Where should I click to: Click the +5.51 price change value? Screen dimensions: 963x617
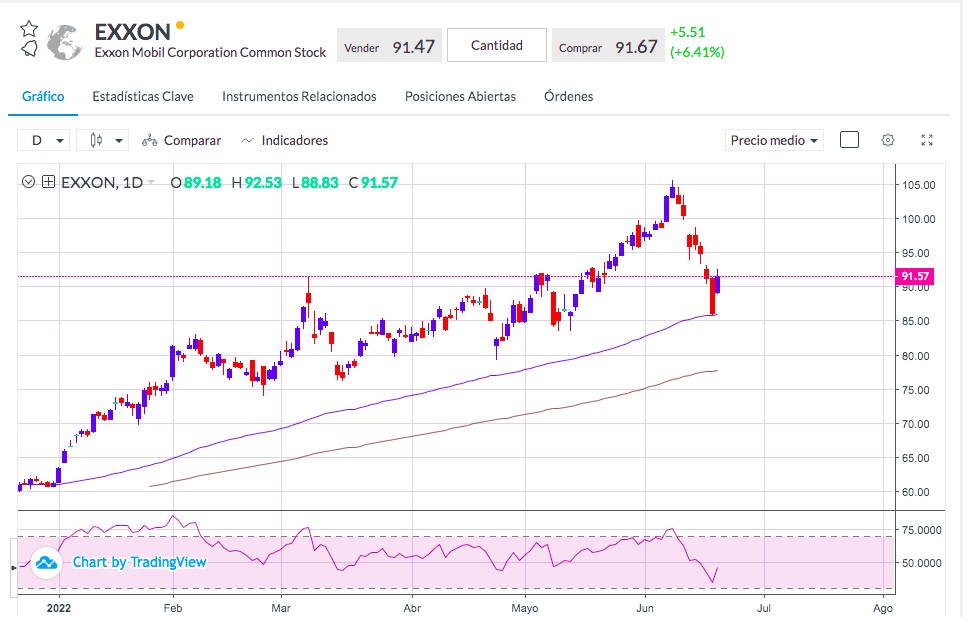[x=687, y=32]
